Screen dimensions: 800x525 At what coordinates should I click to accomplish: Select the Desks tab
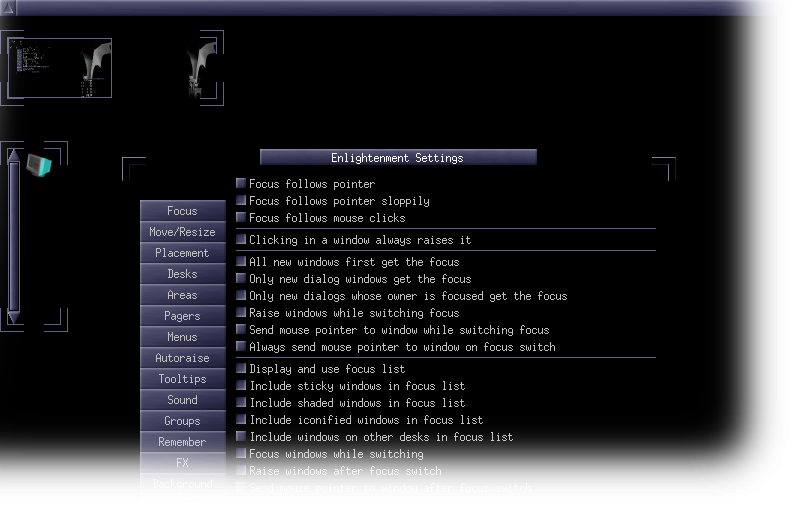[183, 274]
